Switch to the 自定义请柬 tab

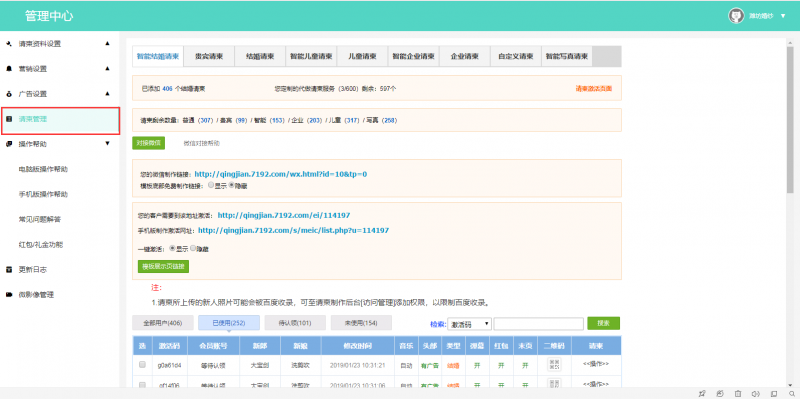[x=516, y=57]
